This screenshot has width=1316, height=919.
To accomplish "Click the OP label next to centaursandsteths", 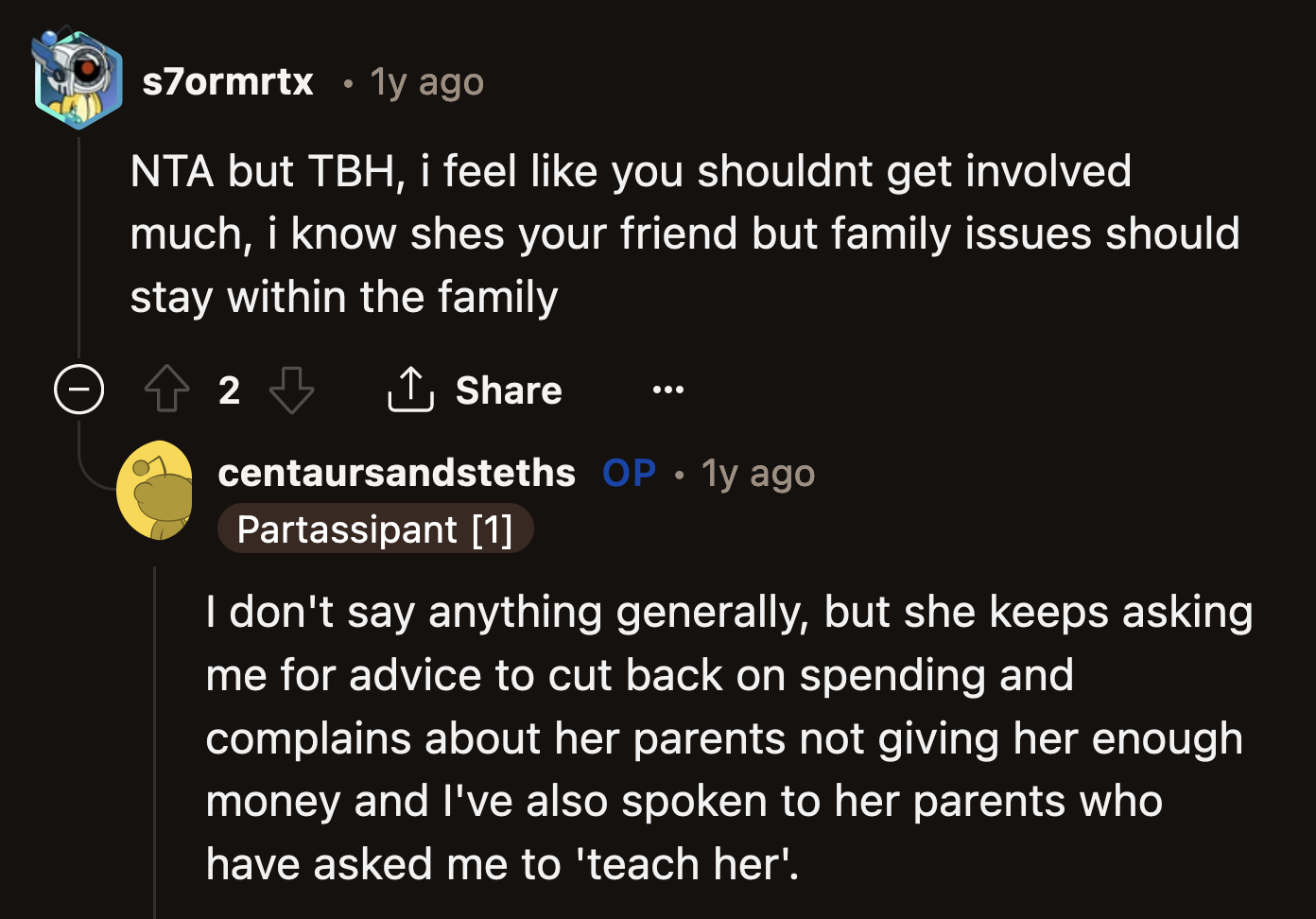I will 629,473.
